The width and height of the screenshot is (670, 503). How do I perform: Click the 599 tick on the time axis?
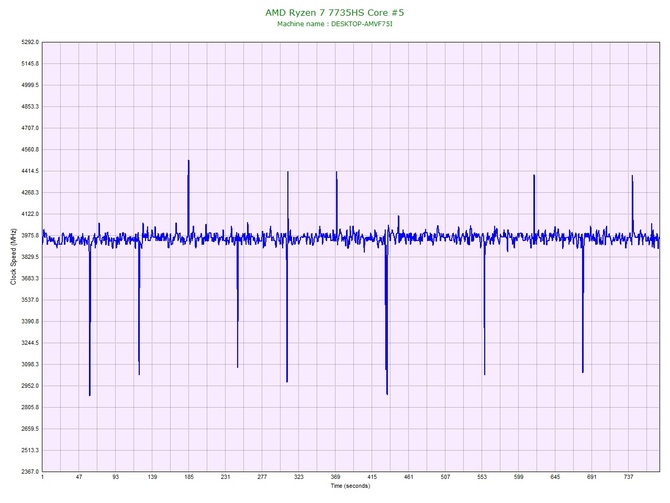[x=518, y=477]
